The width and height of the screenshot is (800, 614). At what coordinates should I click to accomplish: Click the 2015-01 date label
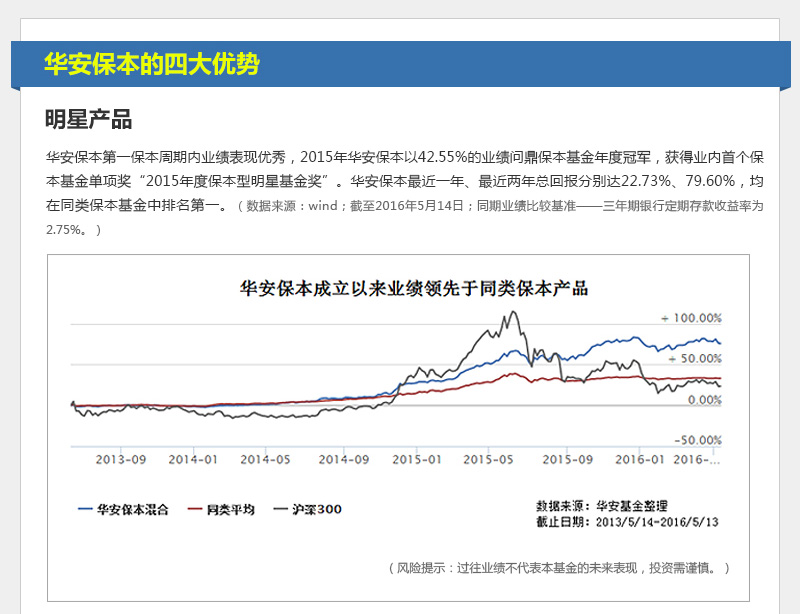click(417, 459)
